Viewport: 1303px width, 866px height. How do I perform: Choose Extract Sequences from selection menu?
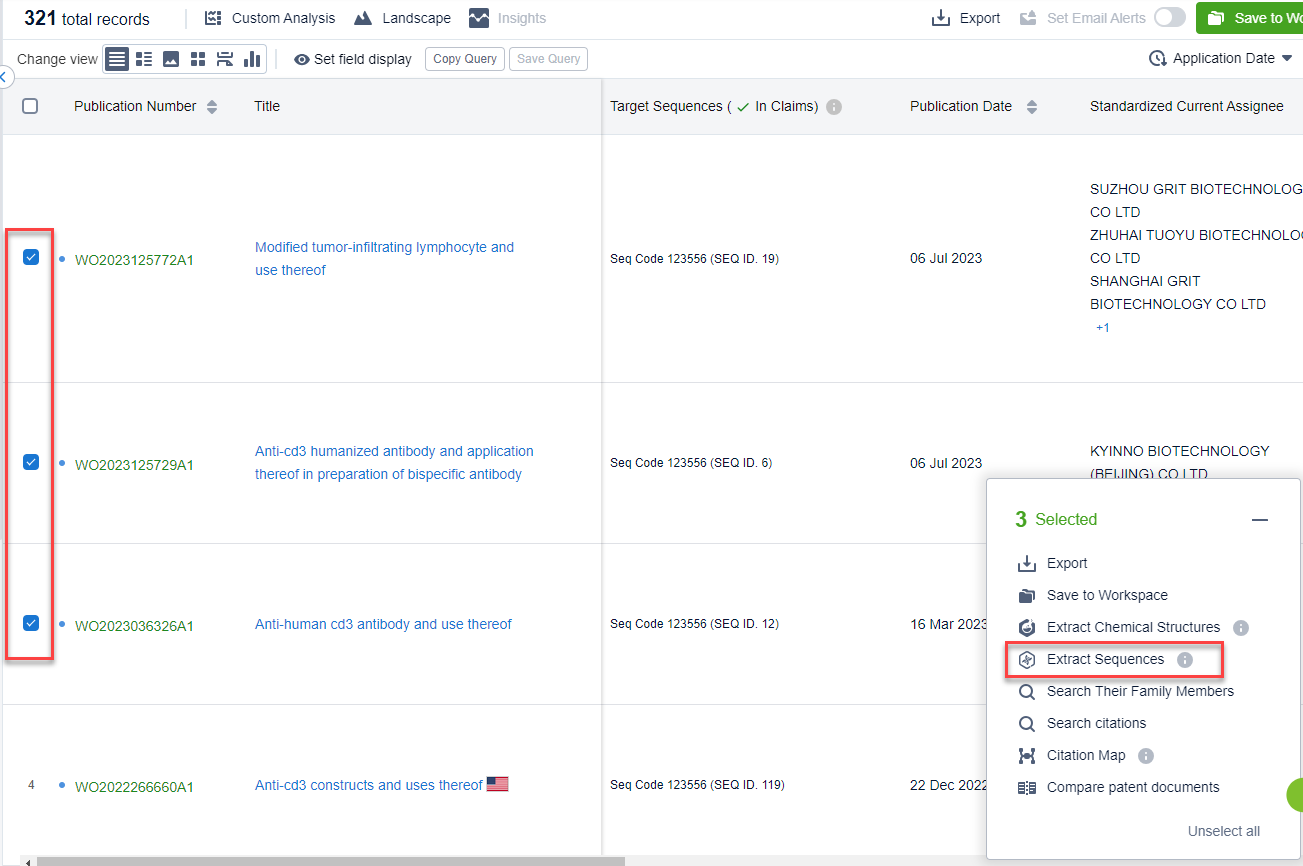(x=1105, y=660)
